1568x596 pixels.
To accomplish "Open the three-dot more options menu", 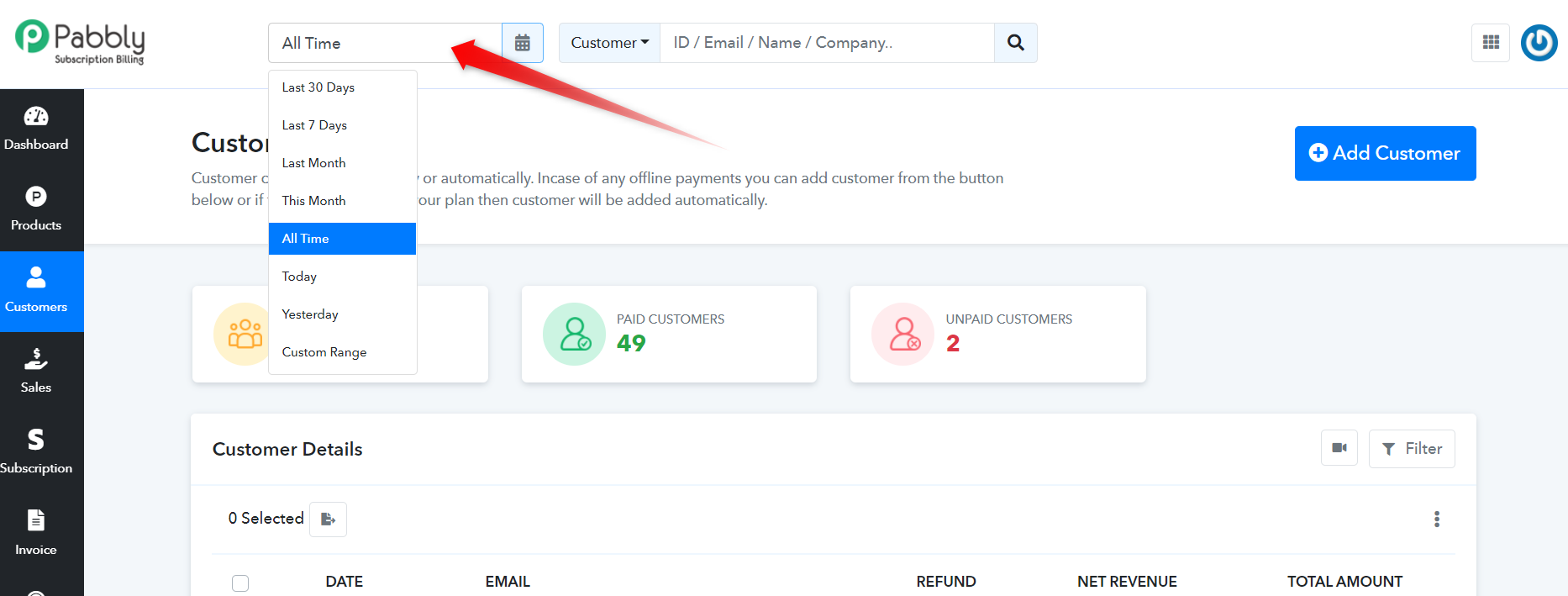I will coord(1437,519).
